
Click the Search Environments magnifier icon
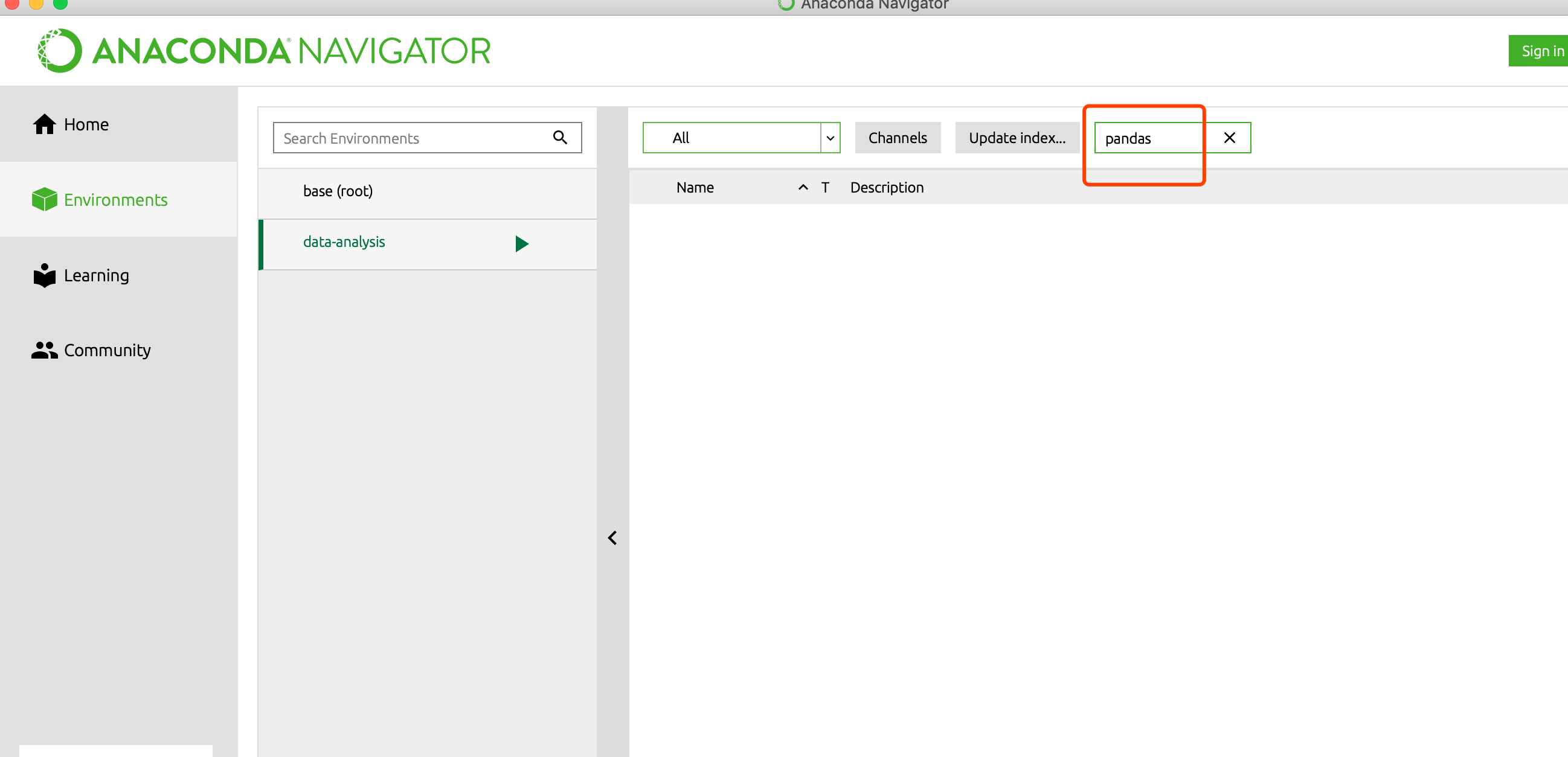point(559,138)
